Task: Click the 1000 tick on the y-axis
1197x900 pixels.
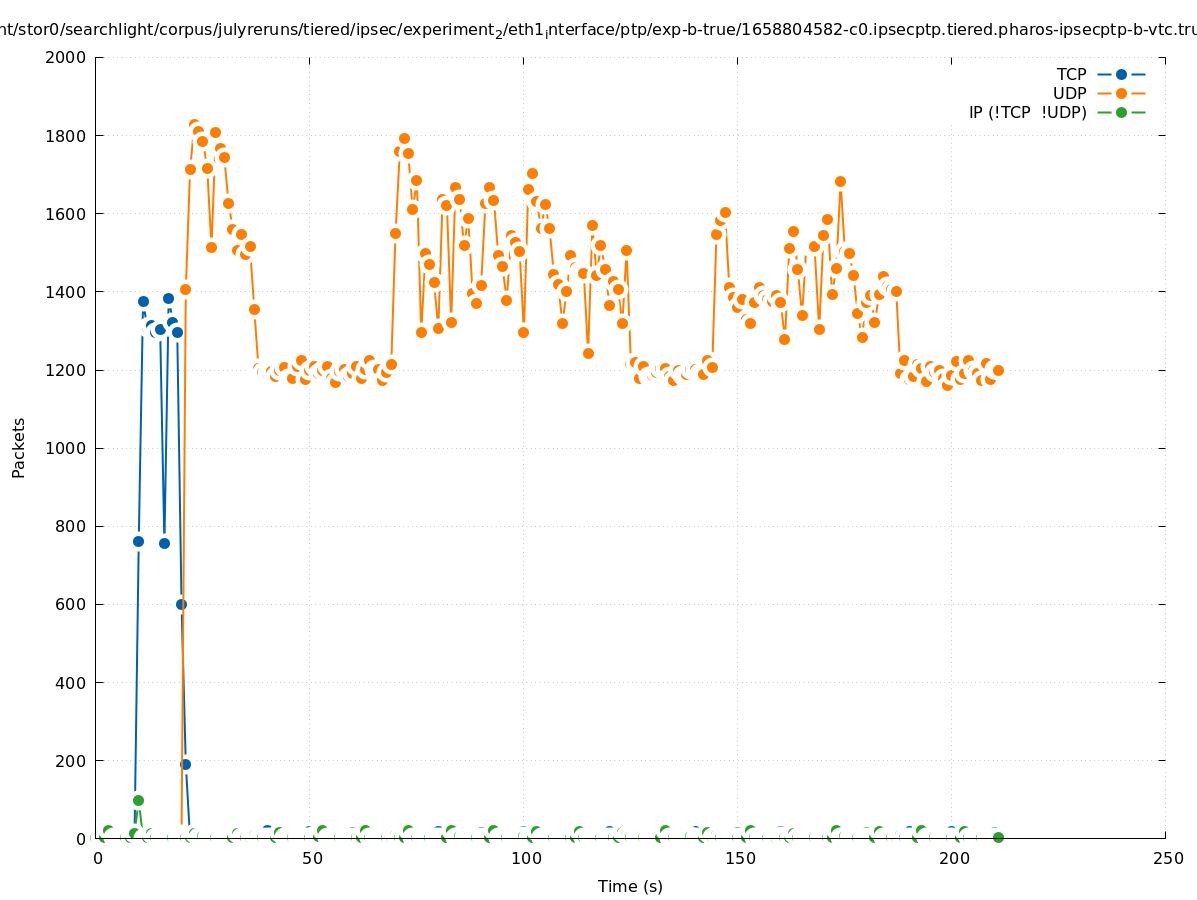Action: click(66, 448)
